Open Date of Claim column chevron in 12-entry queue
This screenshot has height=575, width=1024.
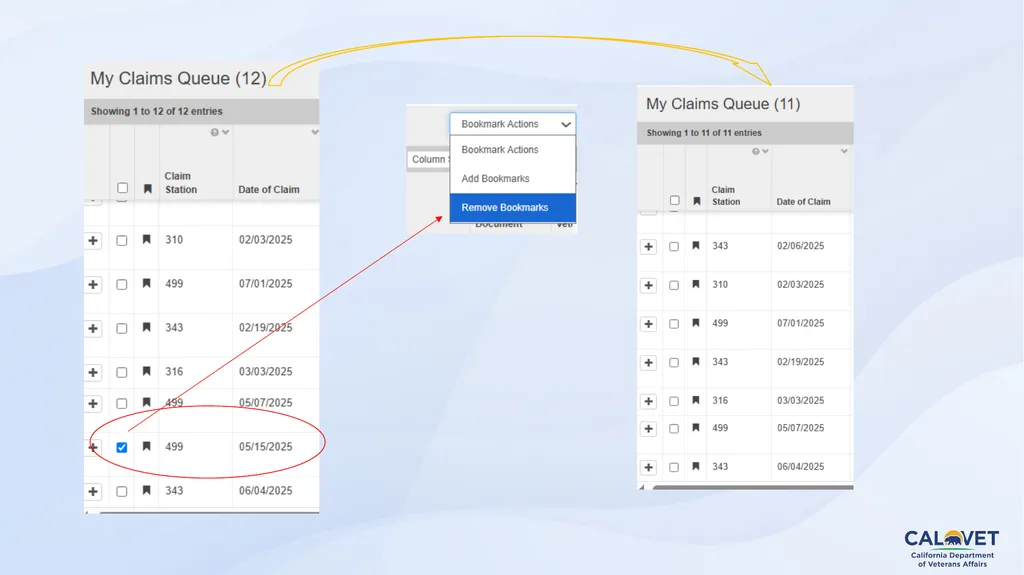(315, 132)
